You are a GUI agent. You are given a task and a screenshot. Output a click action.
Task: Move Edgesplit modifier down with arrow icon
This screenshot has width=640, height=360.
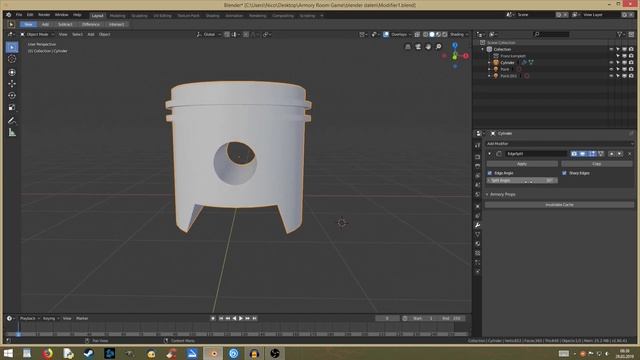pos(620,154)
